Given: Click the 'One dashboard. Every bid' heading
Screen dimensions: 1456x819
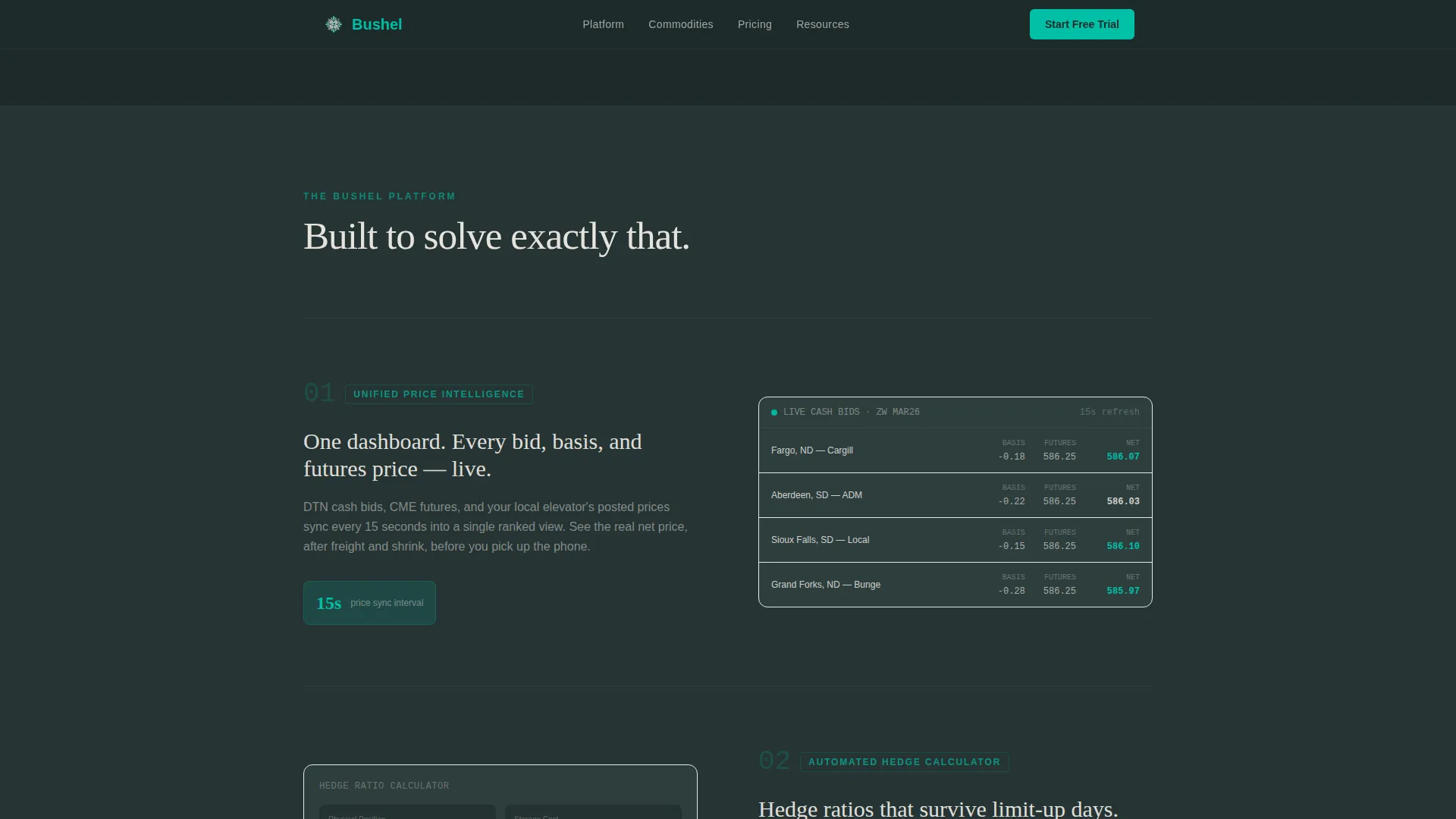Looking at the screenshot, I should [x=472, y=455].
